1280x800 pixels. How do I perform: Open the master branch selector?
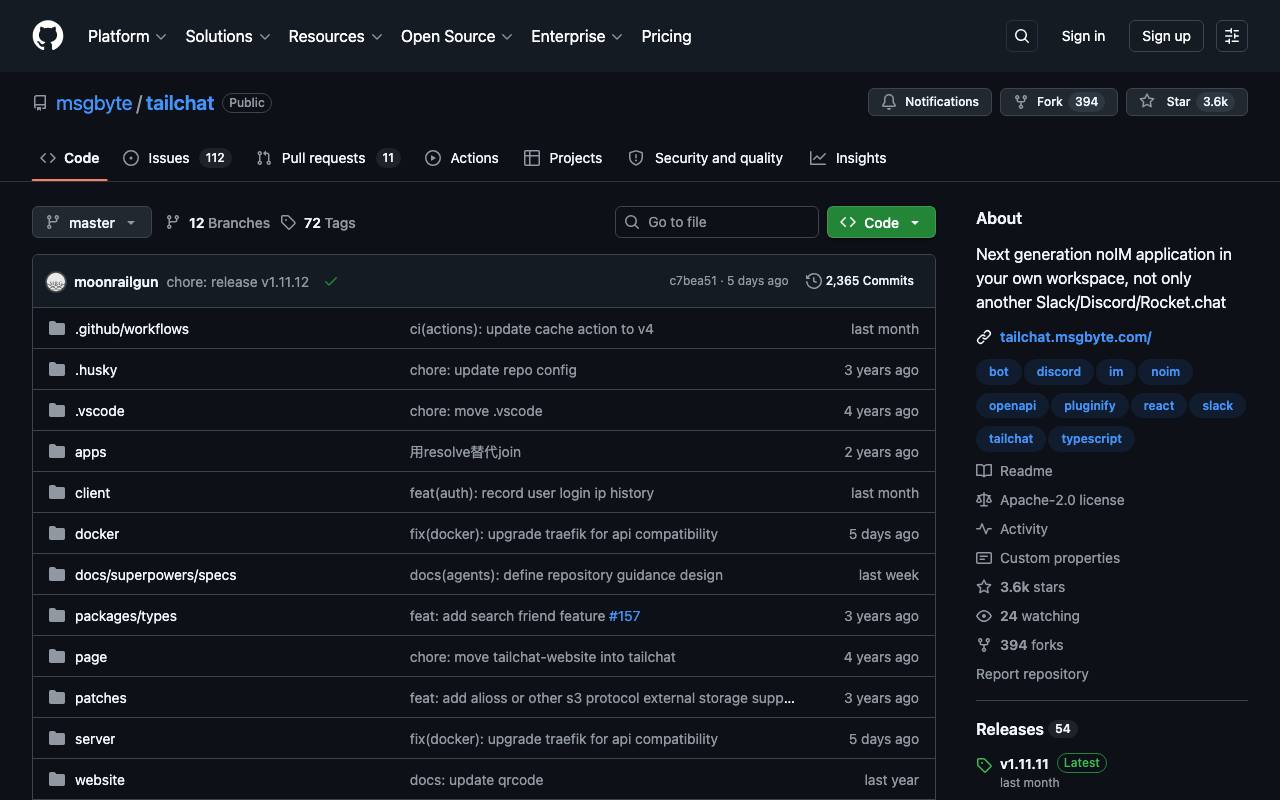coord(92,222)
